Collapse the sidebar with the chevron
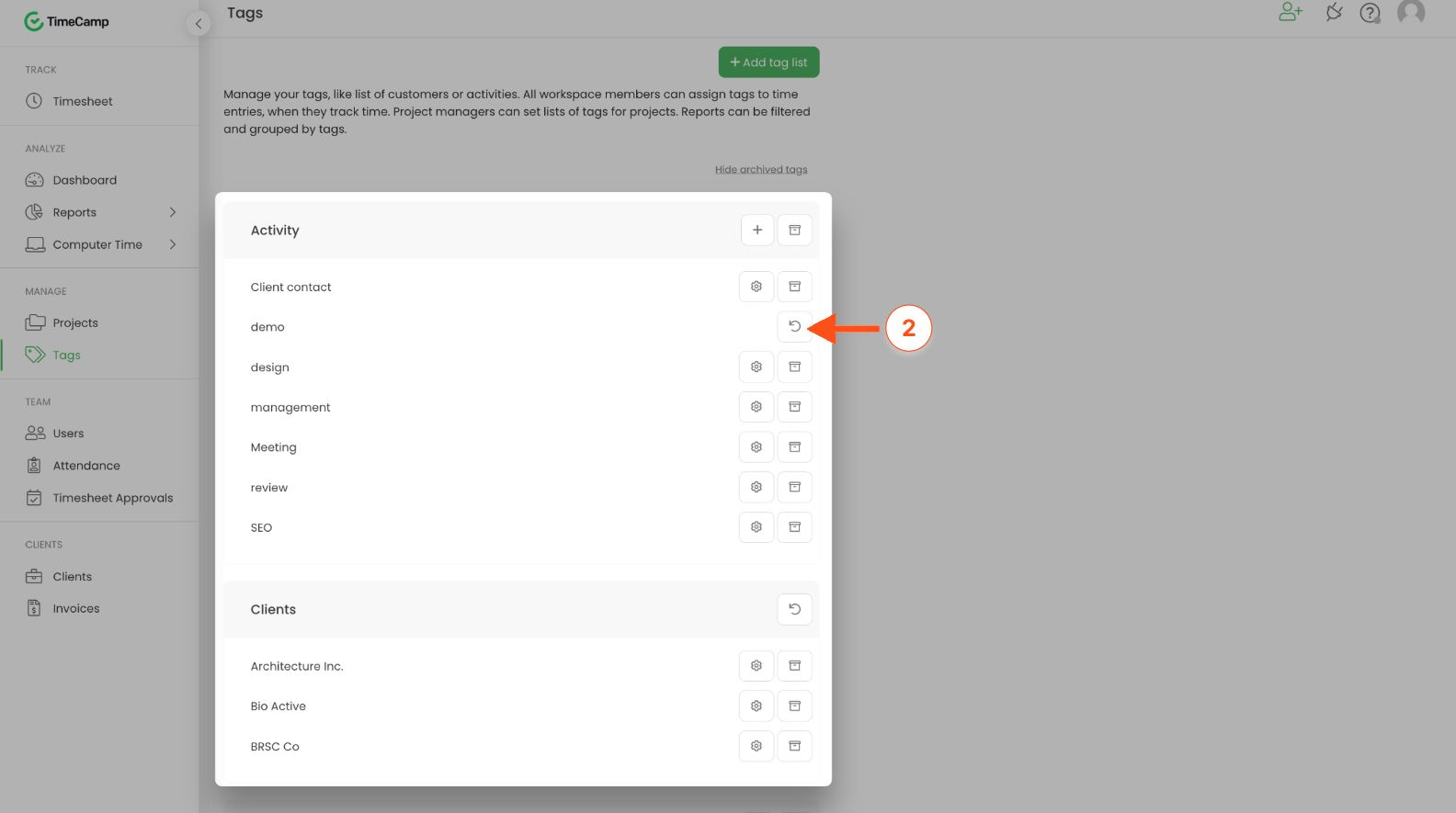This screenshot has height=813, width=1456. (198, 24)
